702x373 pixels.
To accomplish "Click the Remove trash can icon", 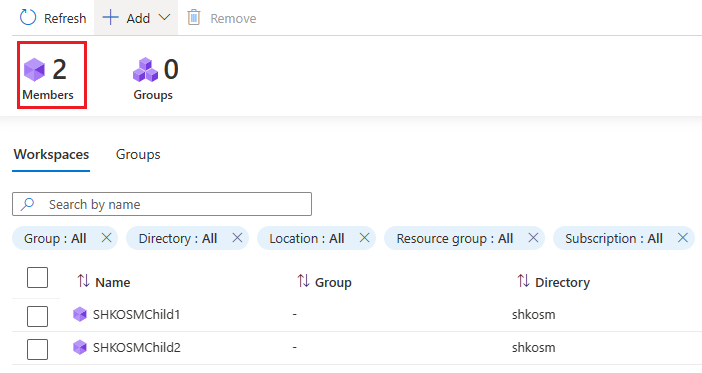I will tap(193, 17).
